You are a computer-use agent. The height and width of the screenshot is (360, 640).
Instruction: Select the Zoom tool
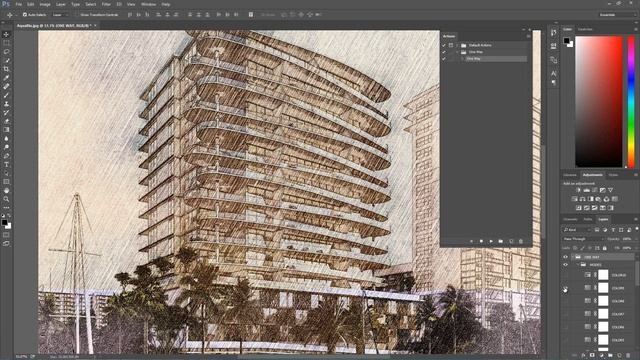click(x=6, y=199)
